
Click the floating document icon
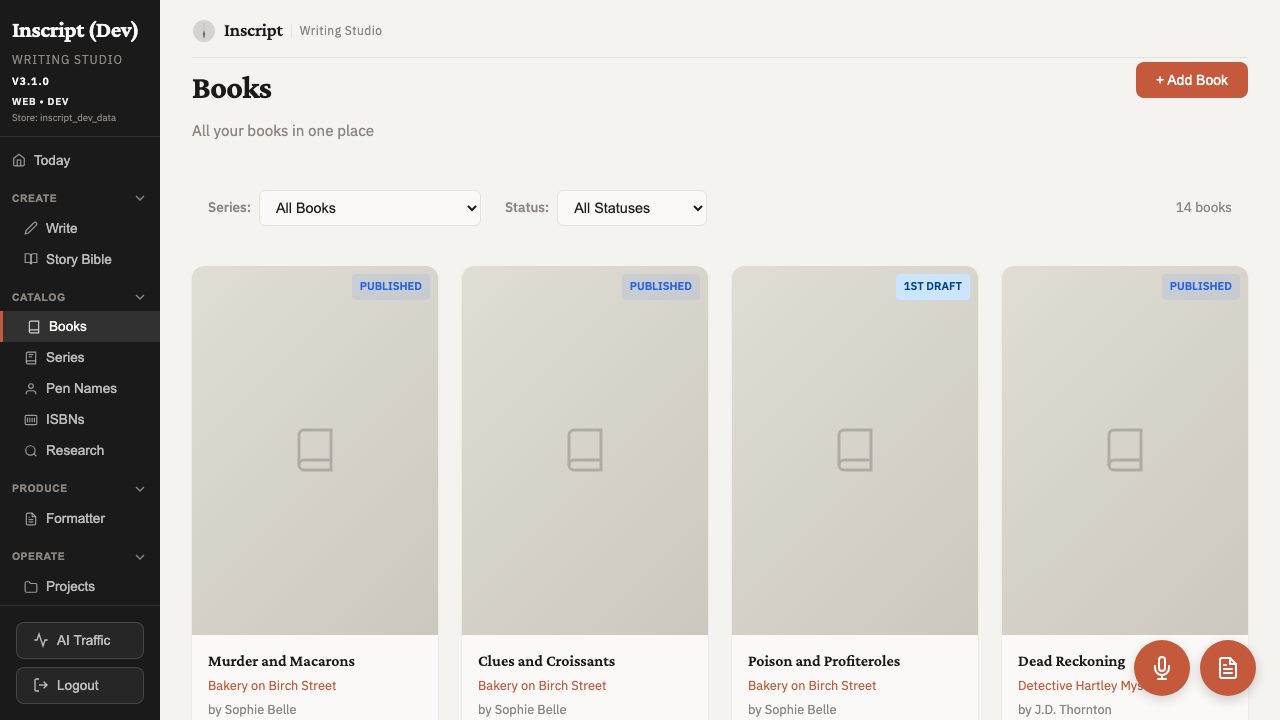click(1228, 668)
